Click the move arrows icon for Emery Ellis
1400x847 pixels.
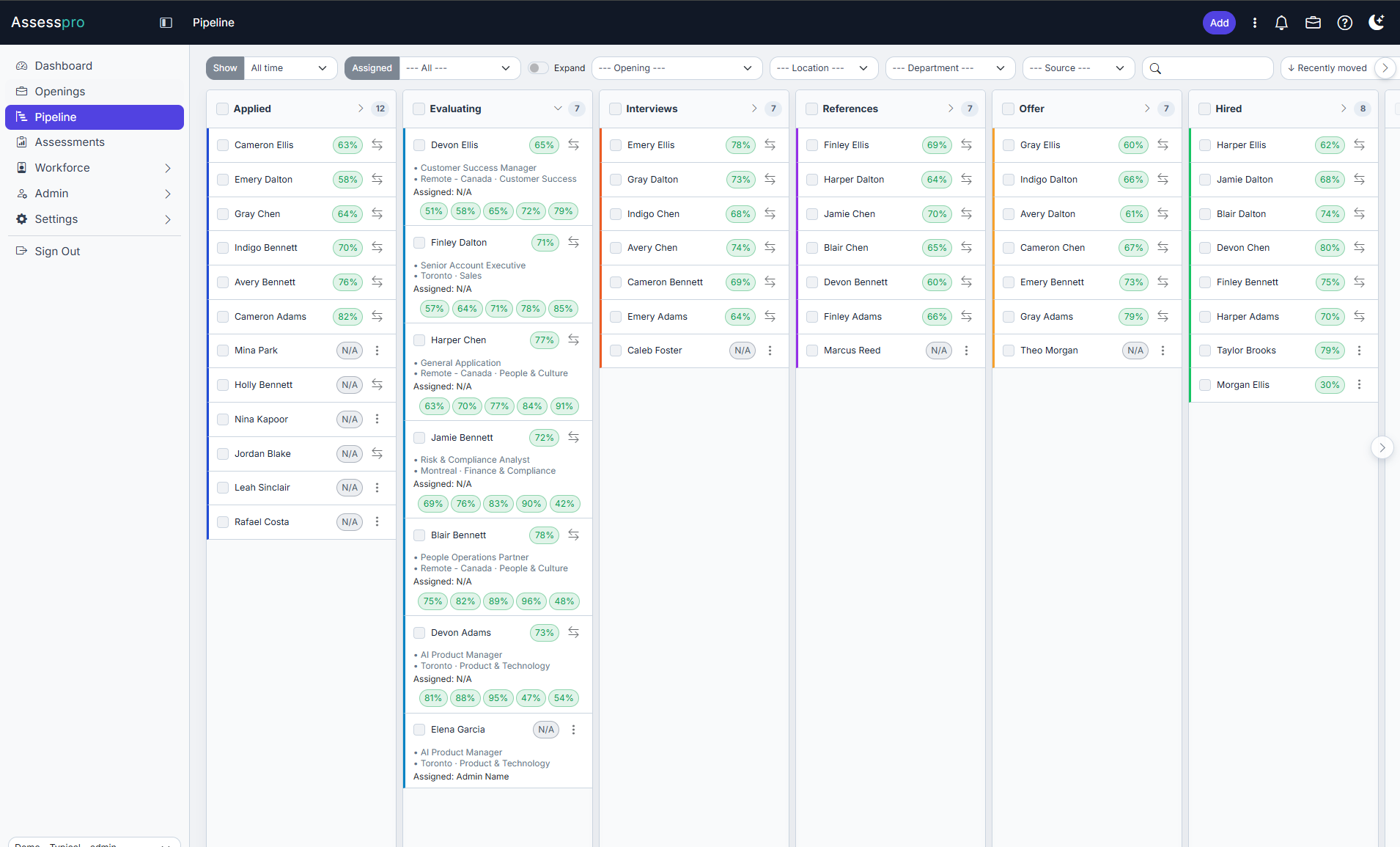pos(770,145)
